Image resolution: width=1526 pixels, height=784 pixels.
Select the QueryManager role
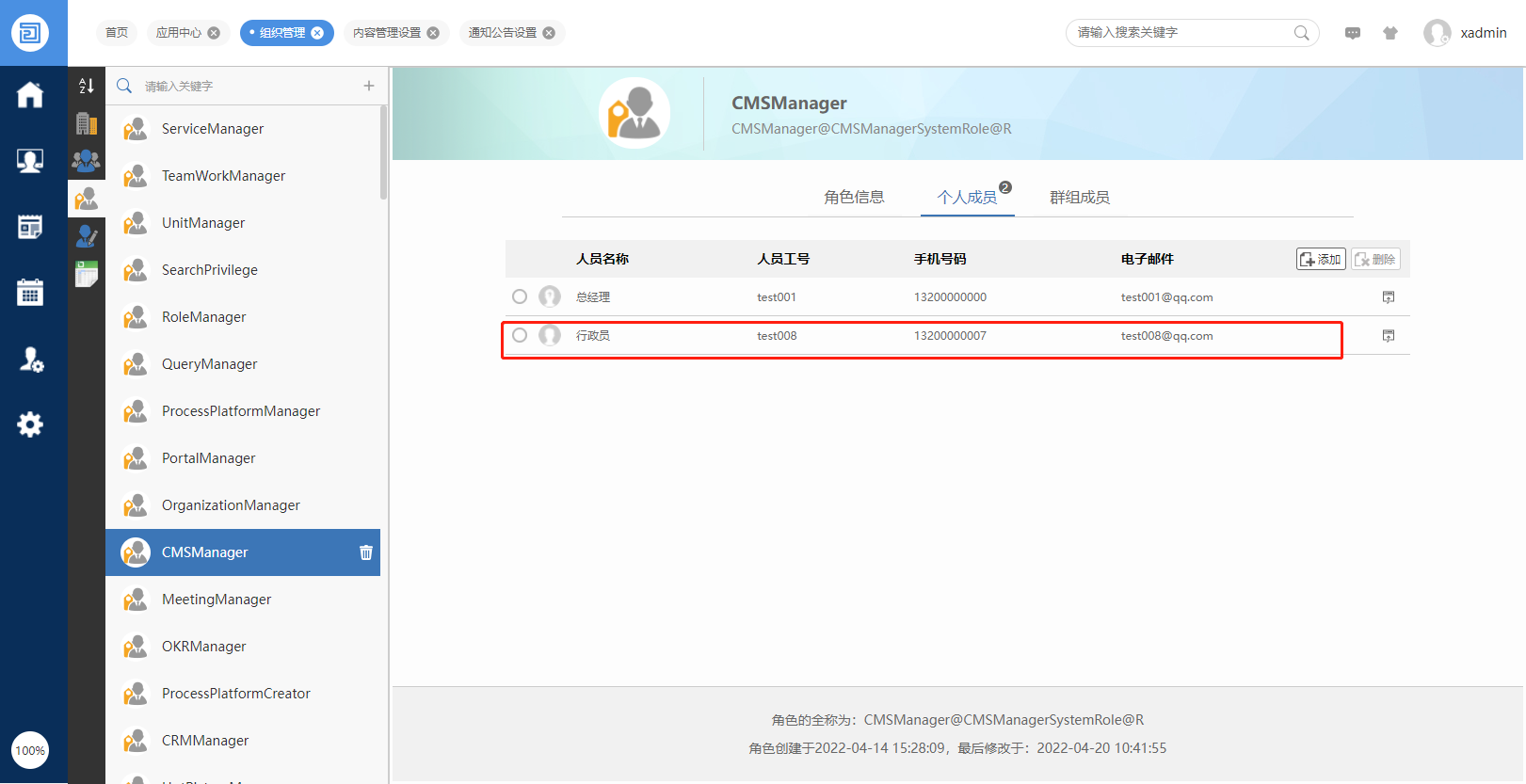243,364
